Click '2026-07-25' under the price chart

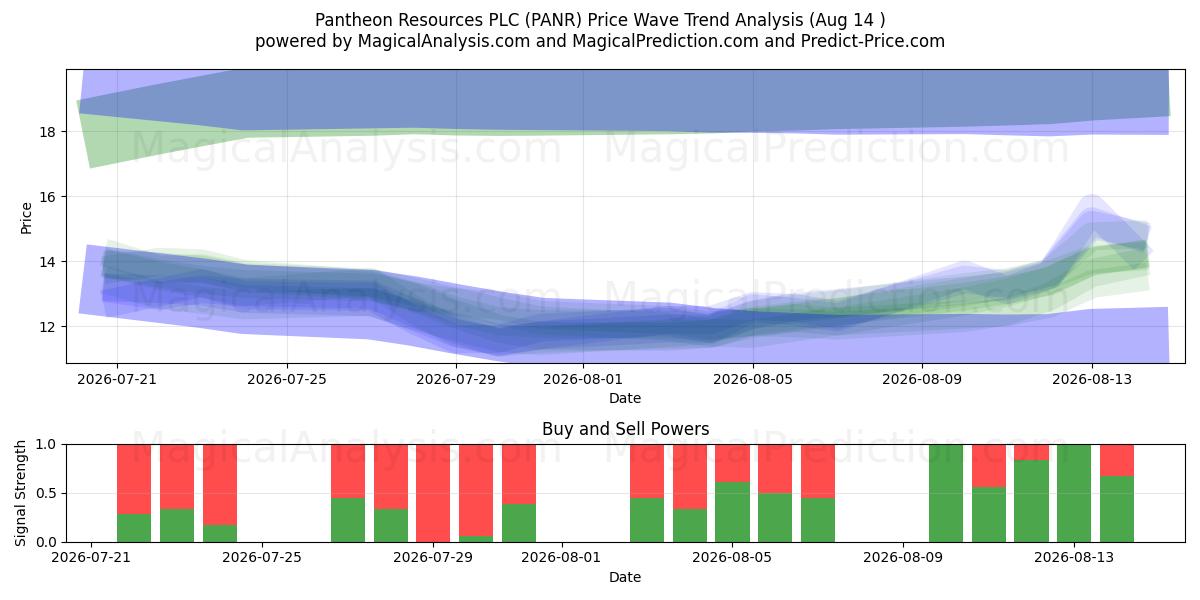click(287, 380)
